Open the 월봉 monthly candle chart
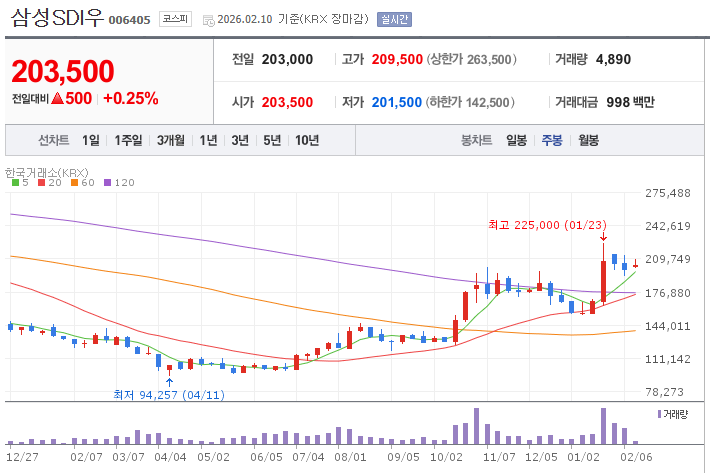710x473 pixels. 588,140
